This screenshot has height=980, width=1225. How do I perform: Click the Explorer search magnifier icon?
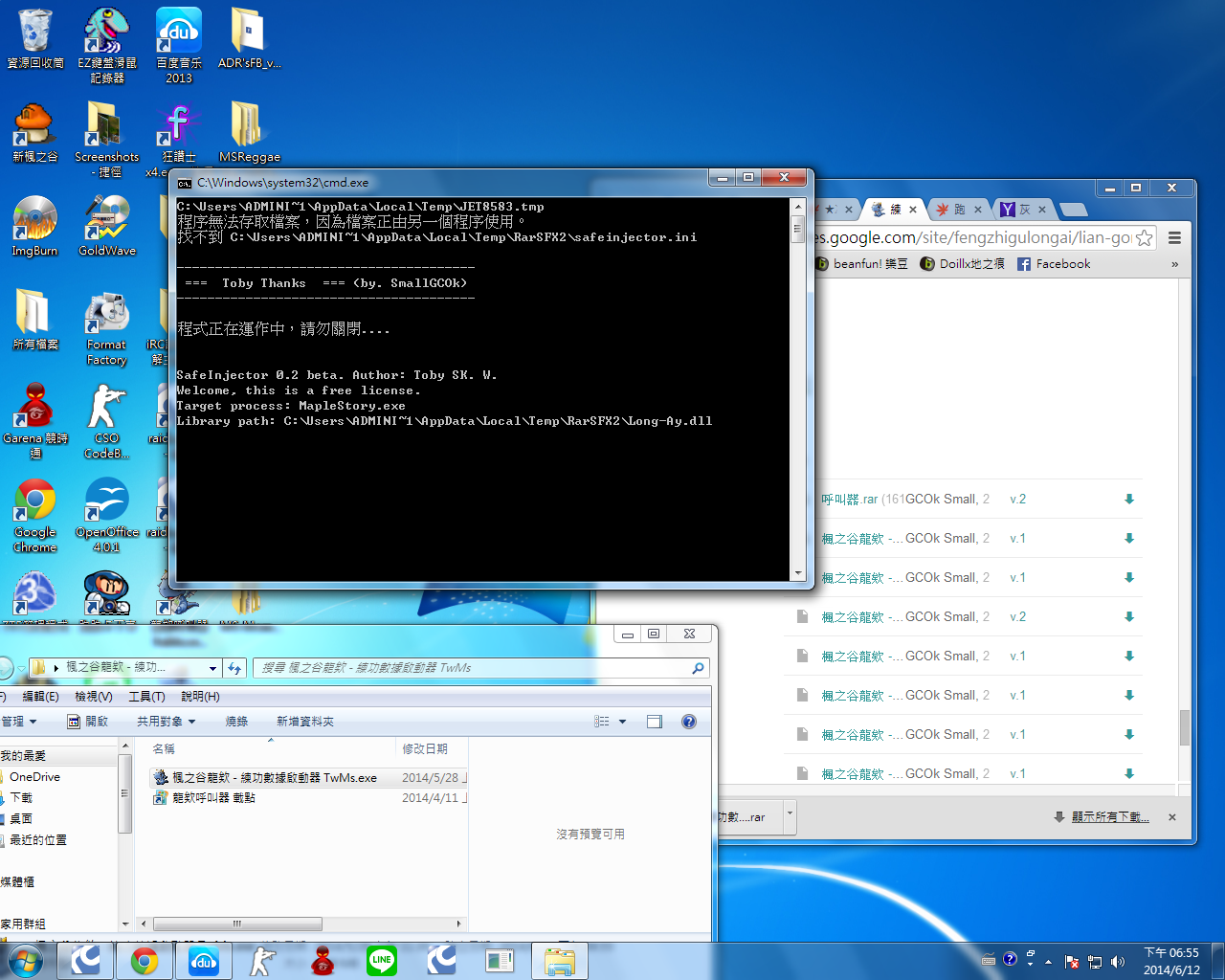point(698,668)
